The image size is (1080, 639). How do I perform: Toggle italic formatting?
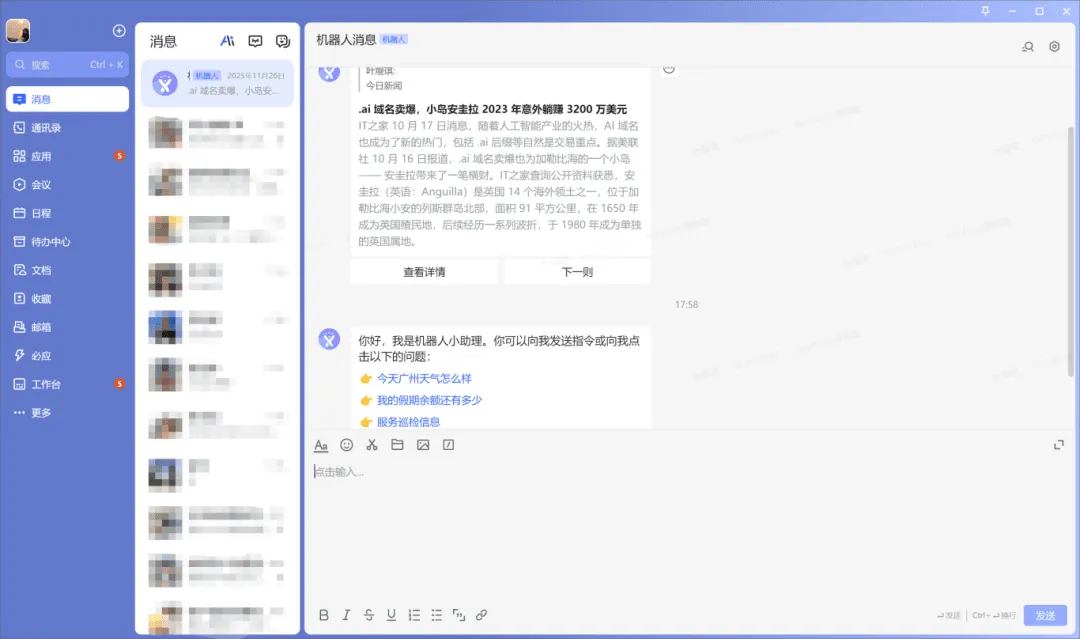(x=346, y=615)
